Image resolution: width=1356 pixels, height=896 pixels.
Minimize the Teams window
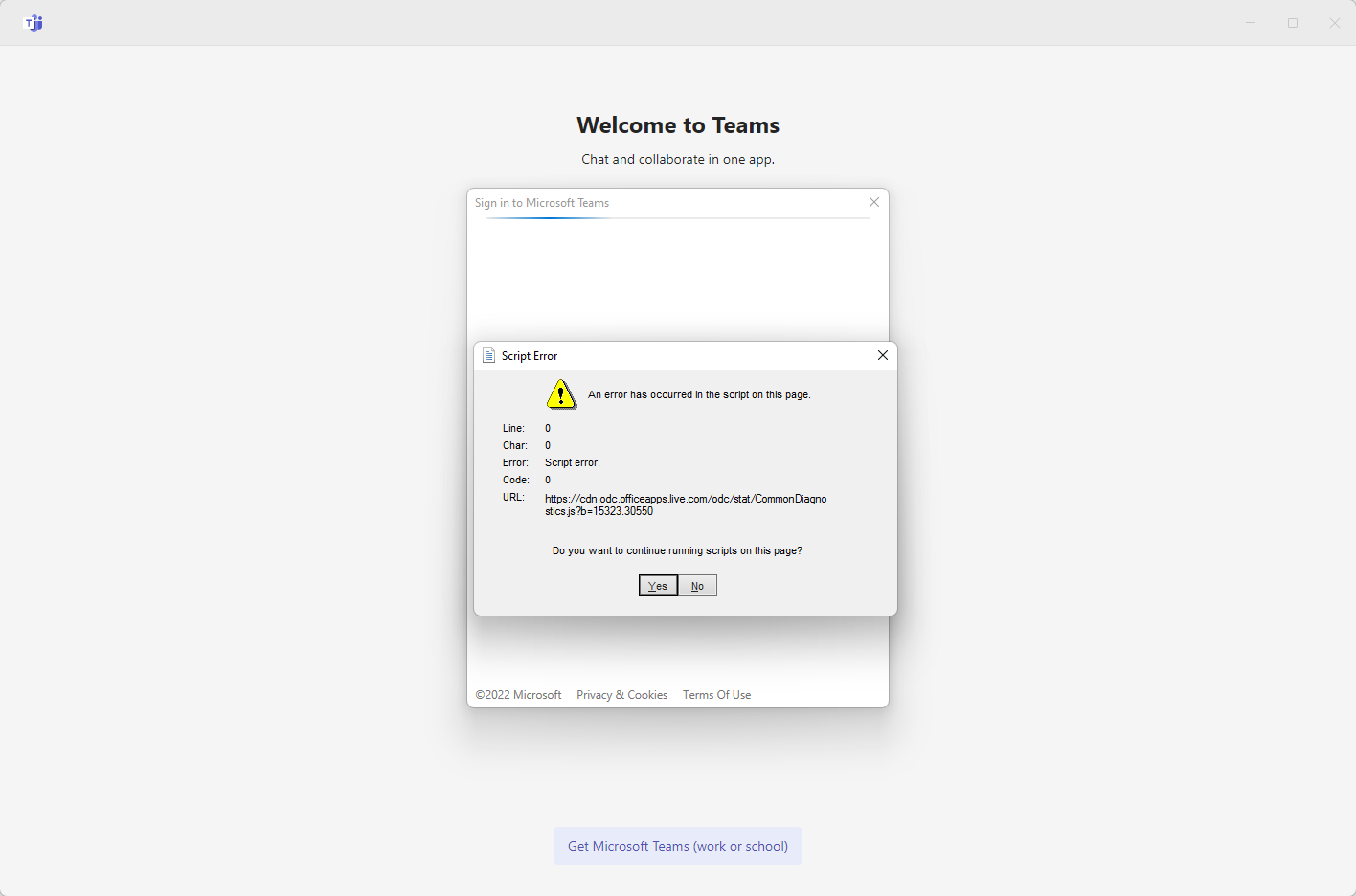[1250, 22]
